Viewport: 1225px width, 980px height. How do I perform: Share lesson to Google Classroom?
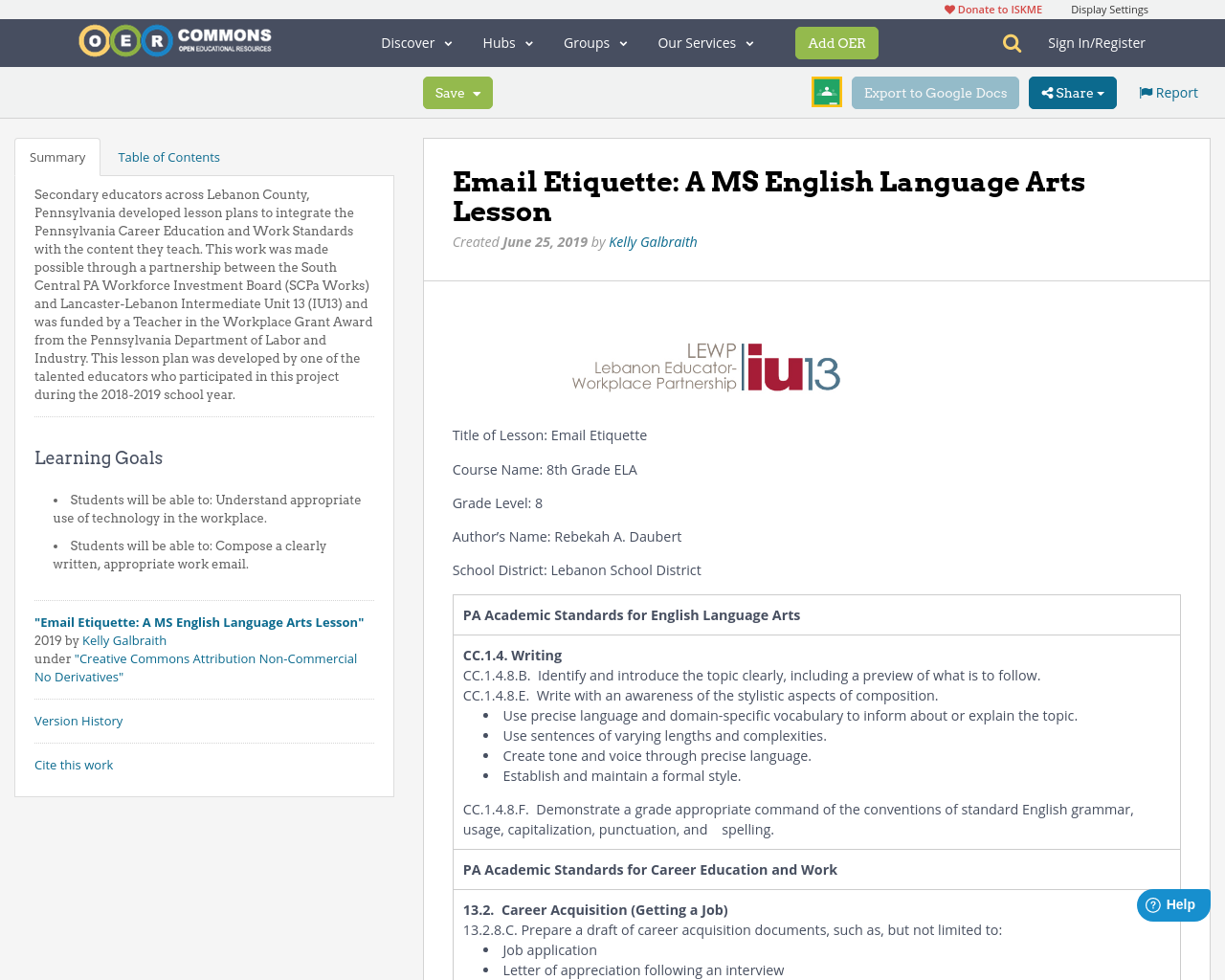tap(825, 91)
